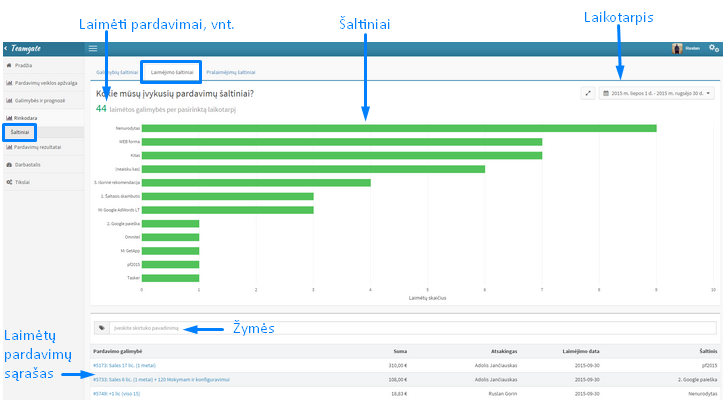Click the Google AdWords LT bar
The image size is (726, 403).
(228, 210)
